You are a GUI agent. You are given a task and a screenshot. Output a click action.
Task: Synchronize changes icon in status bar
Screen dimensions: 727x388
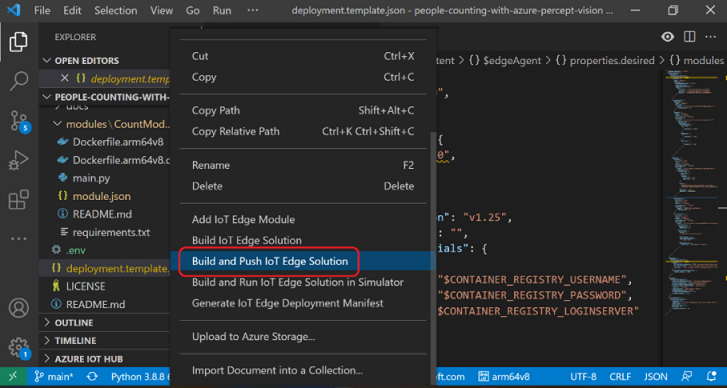(x=92, y=377)
